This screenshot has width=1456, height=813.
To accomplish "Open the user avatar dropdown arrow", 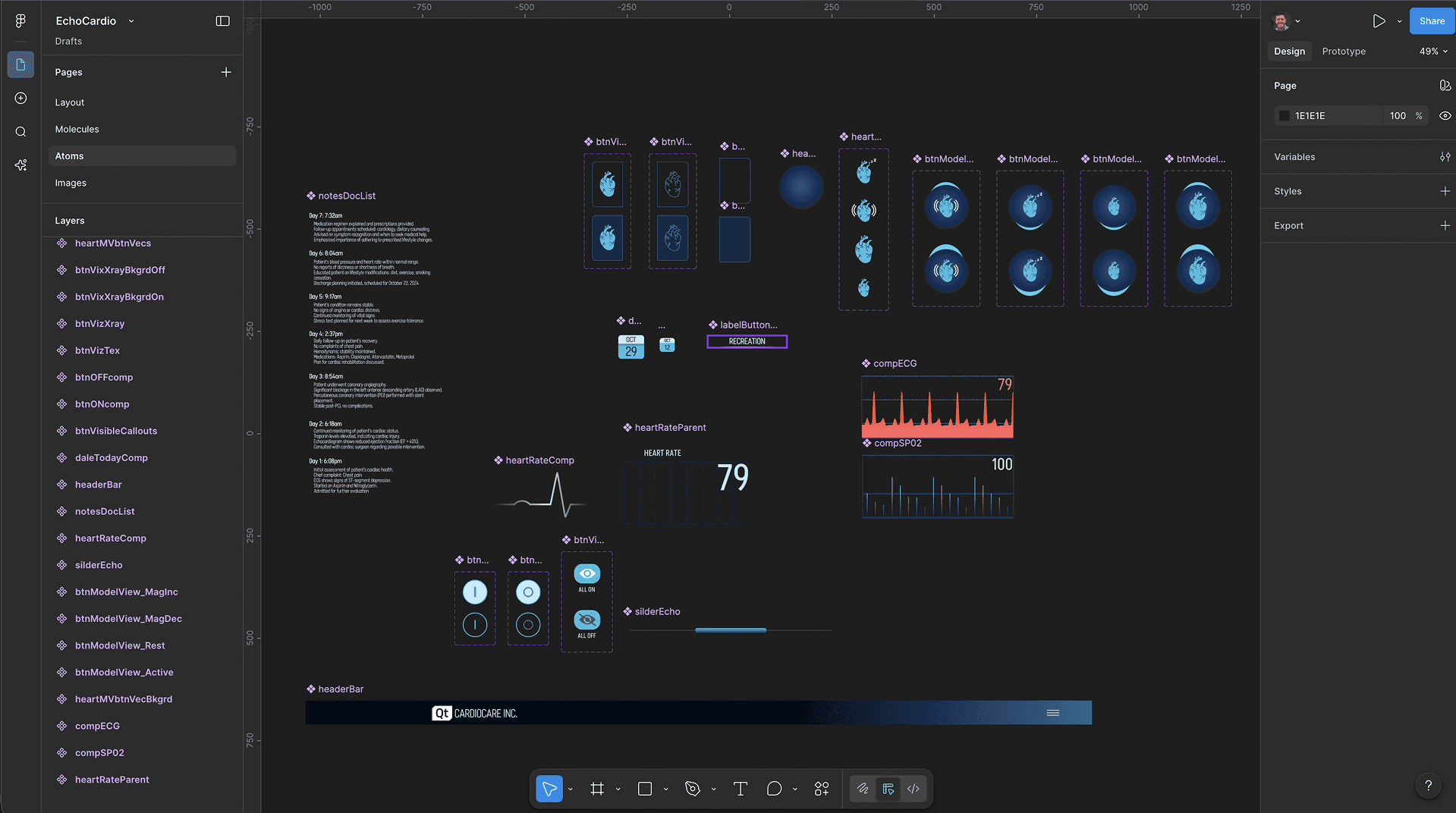I will coord(1297,21).
